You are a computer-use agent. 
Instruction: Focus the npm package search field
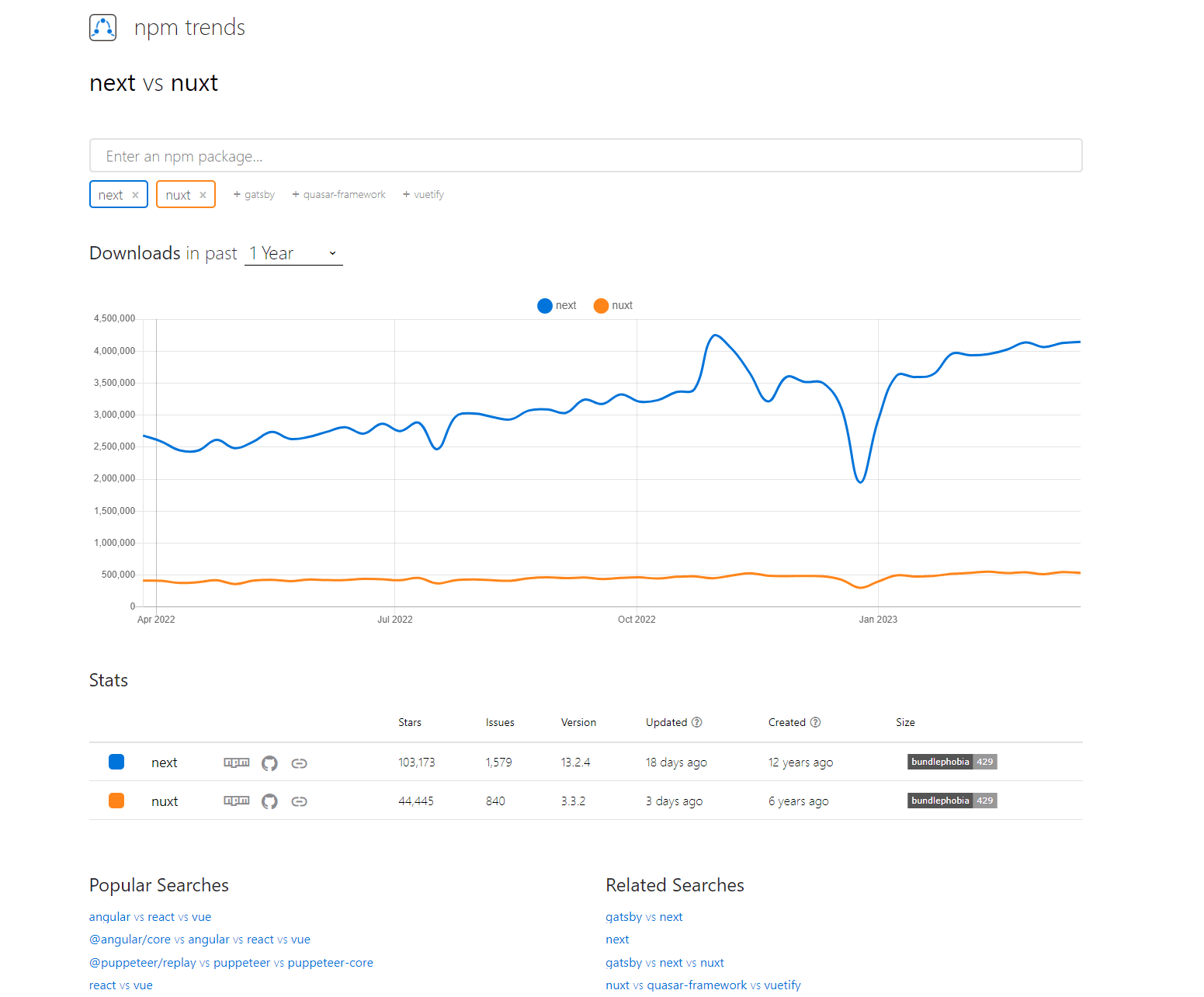[x=585, y=156]
